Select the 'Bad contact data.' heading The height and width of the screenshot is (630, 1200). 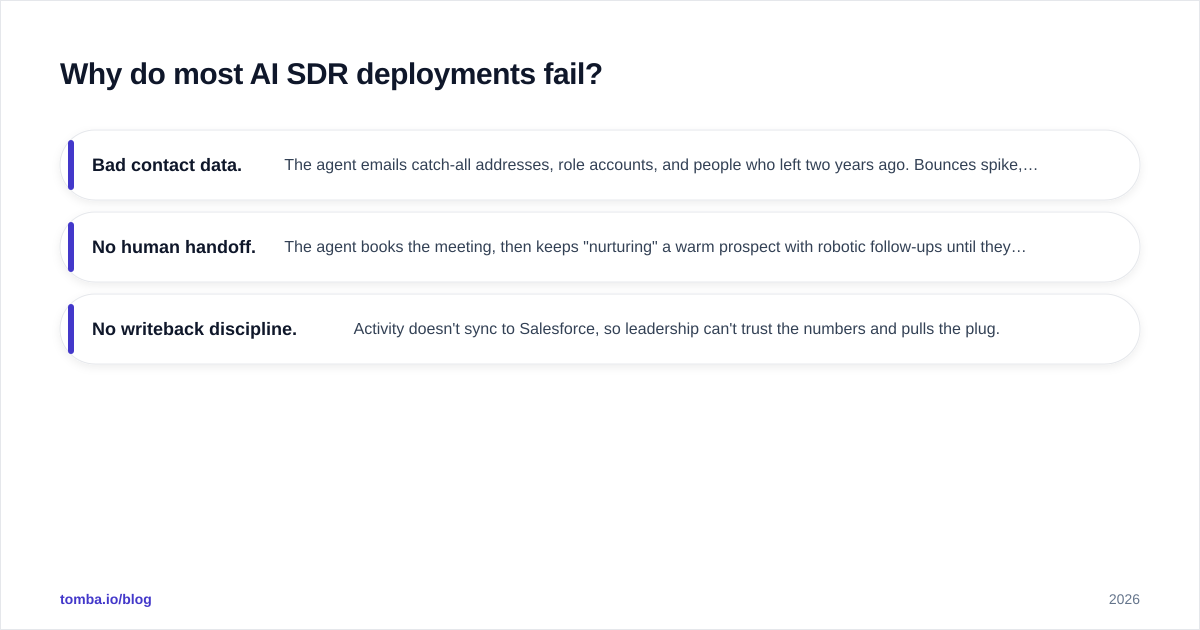click(x=167, y=165)
